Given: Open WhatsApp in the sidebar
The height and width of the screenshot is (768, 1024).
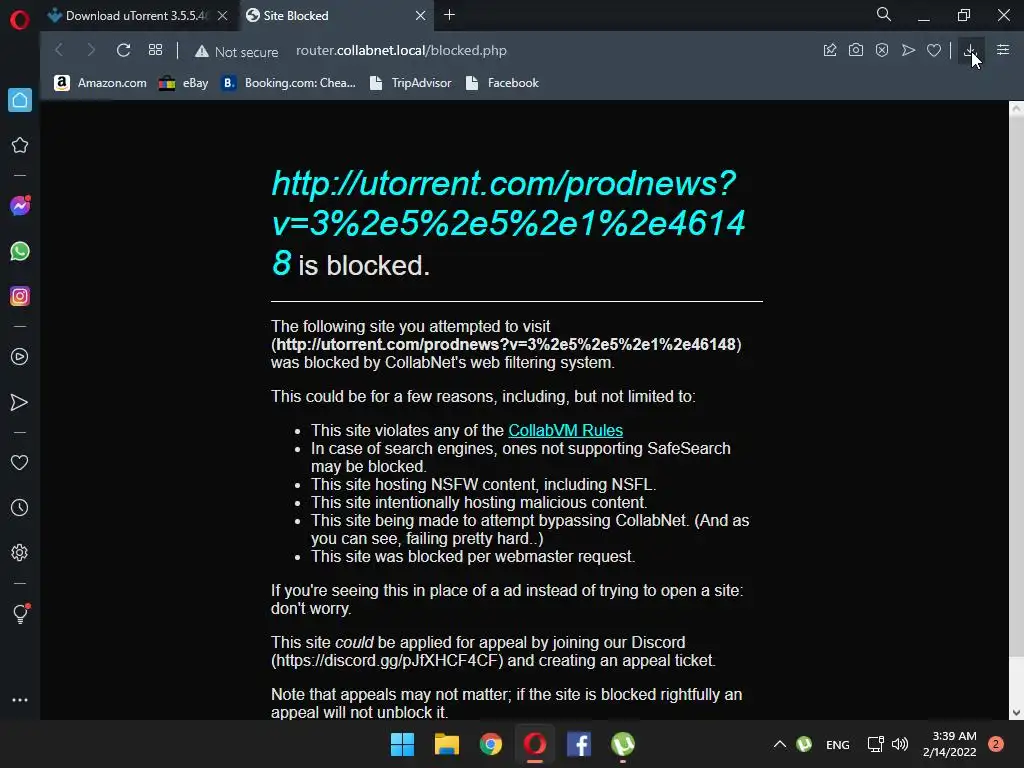Looking at the screenshot, I should pos(20,251).
